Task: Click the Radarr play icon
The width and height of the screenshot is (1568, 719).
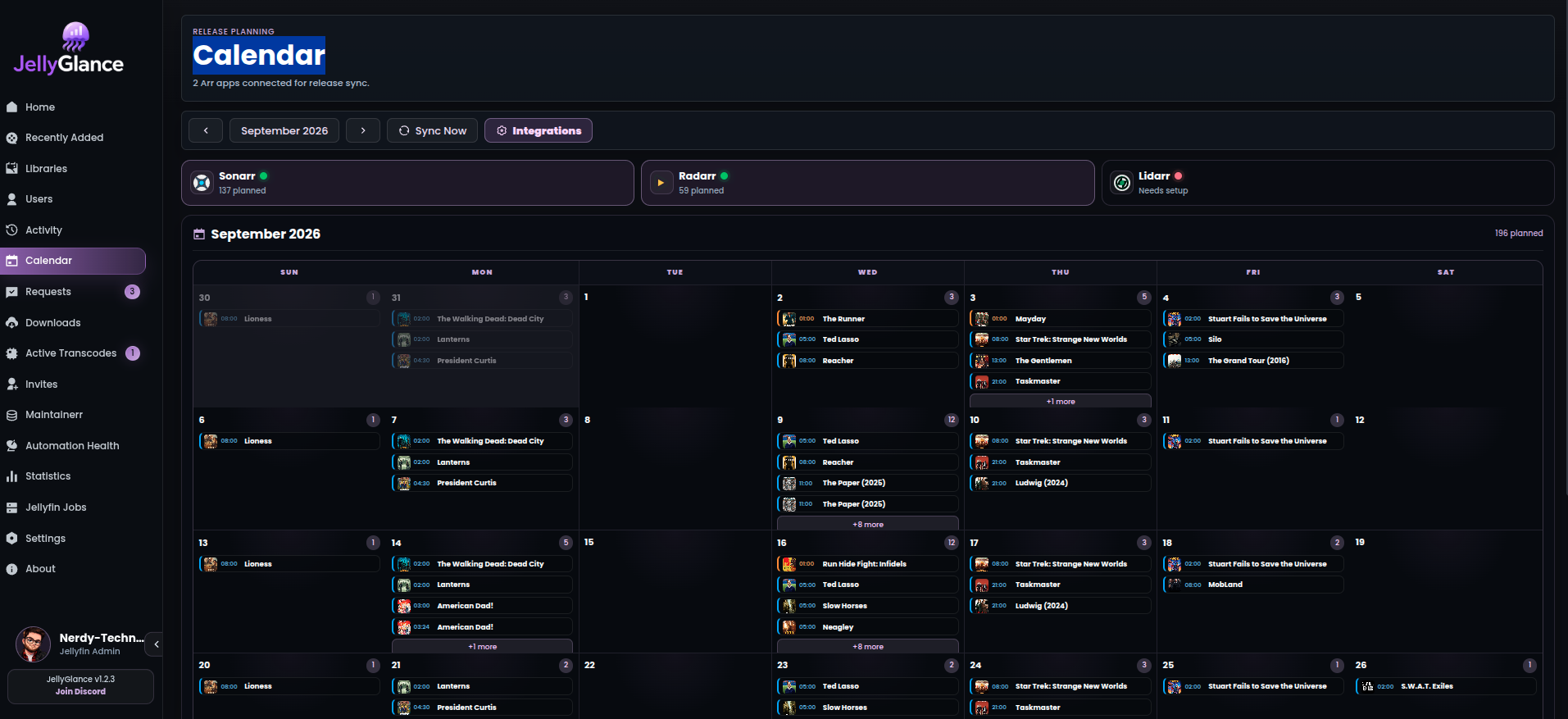Action: coord(661,183)
